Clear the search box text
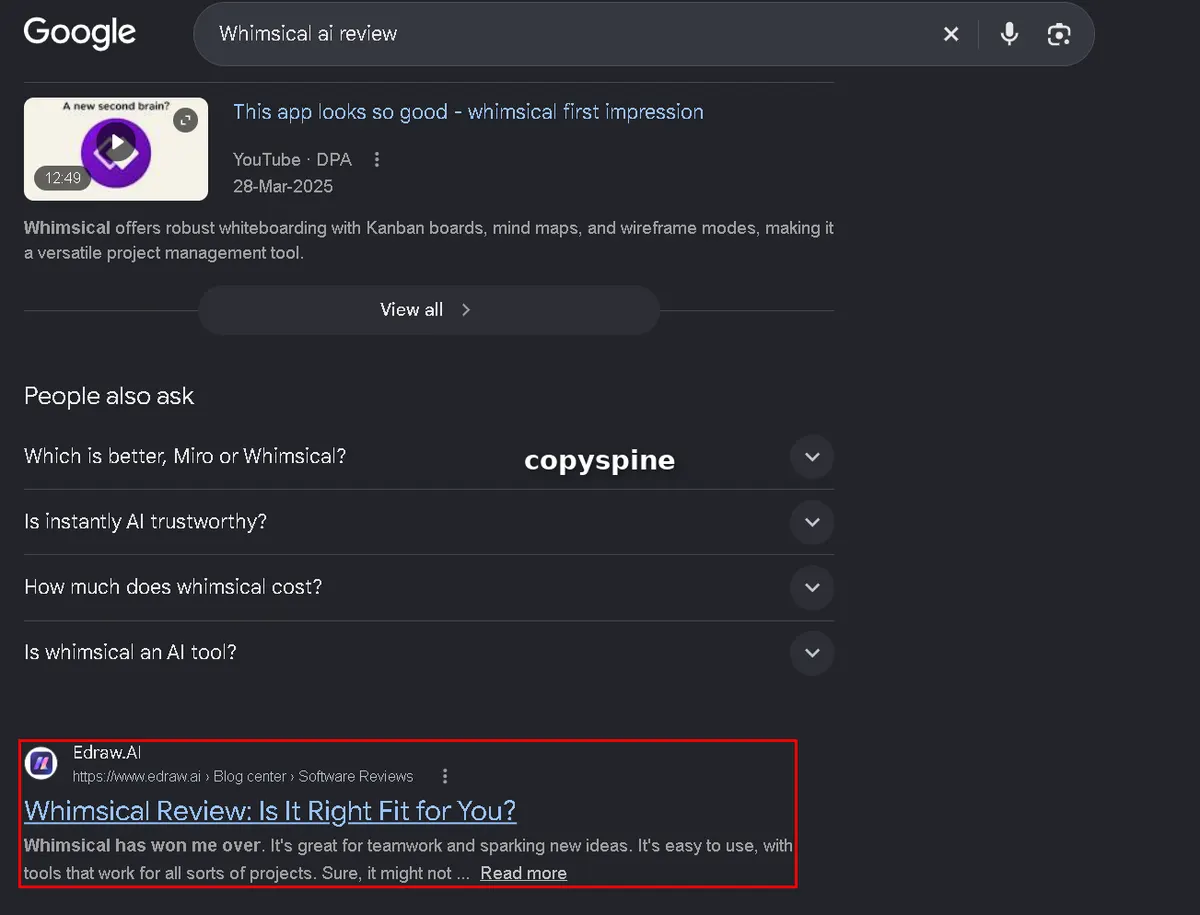The image size is (1200, 915). [951, 34]
